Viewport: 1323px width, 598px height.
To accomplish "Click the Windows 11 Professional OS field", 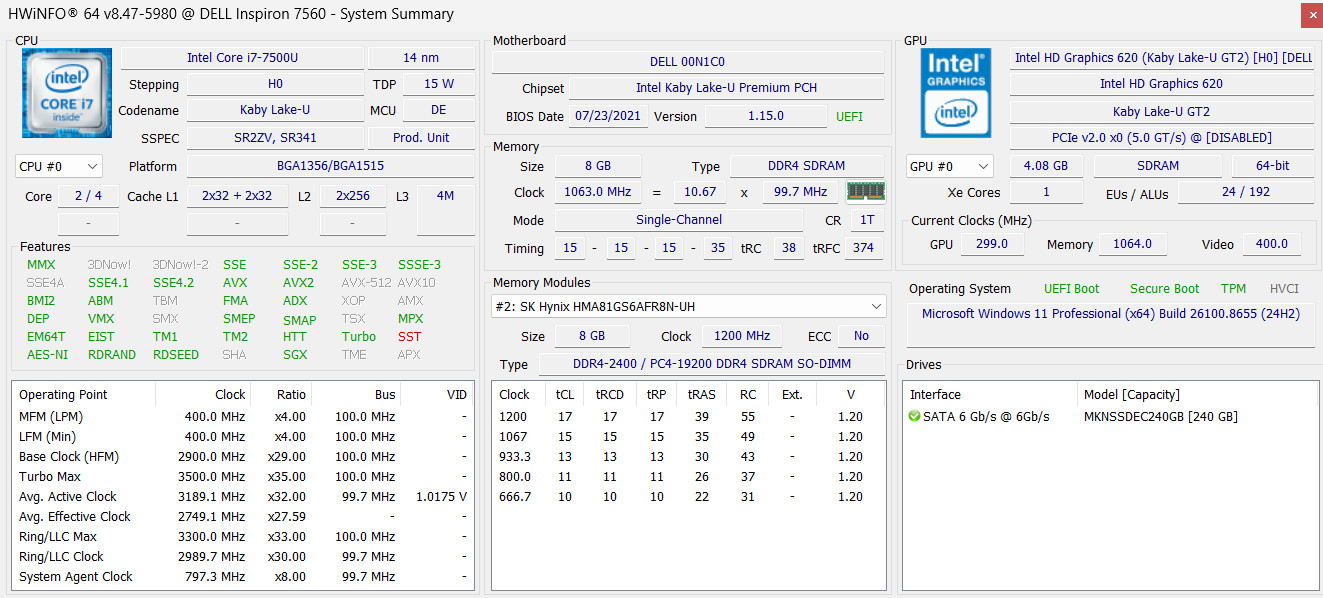I will point(1111,314).
